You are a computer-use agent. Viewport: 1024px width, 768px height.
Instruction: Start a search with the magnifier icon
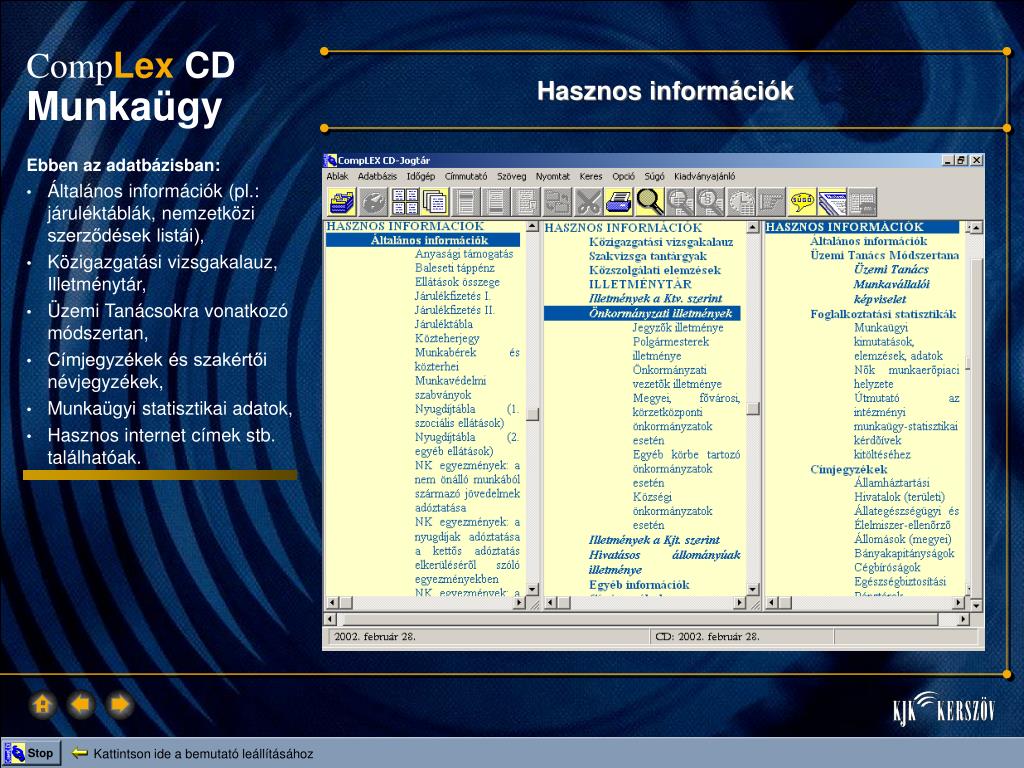(650, 202)
